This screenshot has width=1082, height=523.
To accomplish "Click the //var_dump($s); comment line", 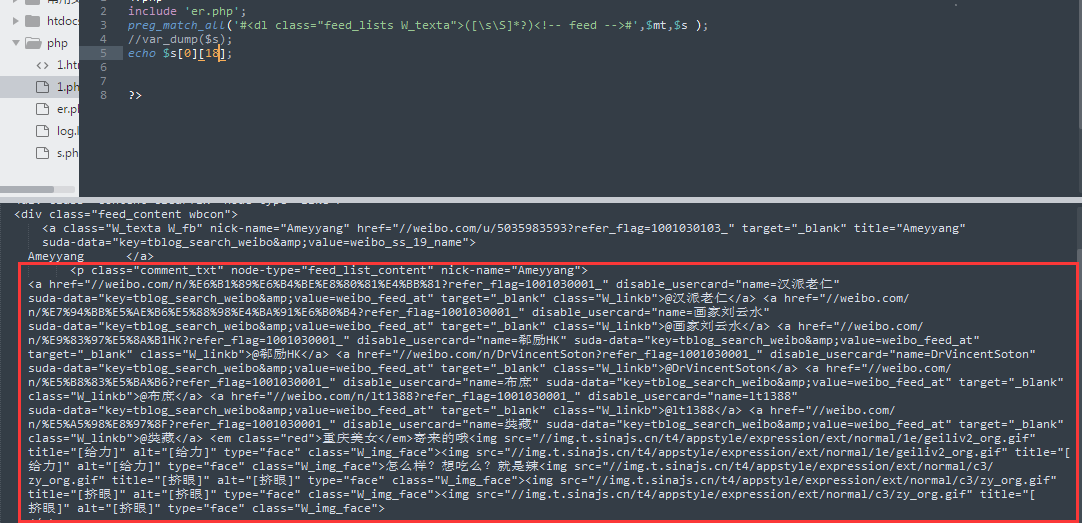I will [x=179, y=39].
